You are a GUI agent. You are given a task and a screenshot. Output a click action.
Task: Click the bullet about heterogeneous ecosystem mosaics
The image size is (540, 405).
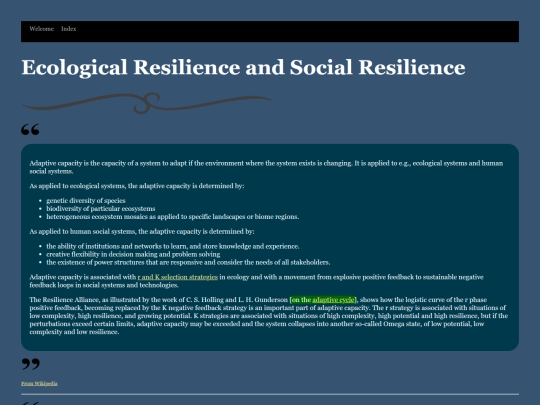pyautogui.click(x=173, y=217)
